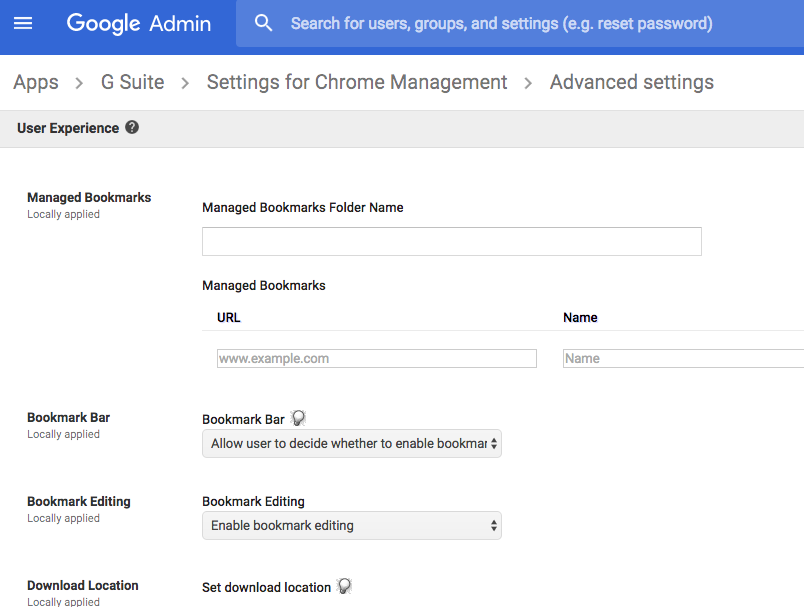804x607 pixels.
Task: Open the hamburger main menu
Action: [x=23, y=23]
